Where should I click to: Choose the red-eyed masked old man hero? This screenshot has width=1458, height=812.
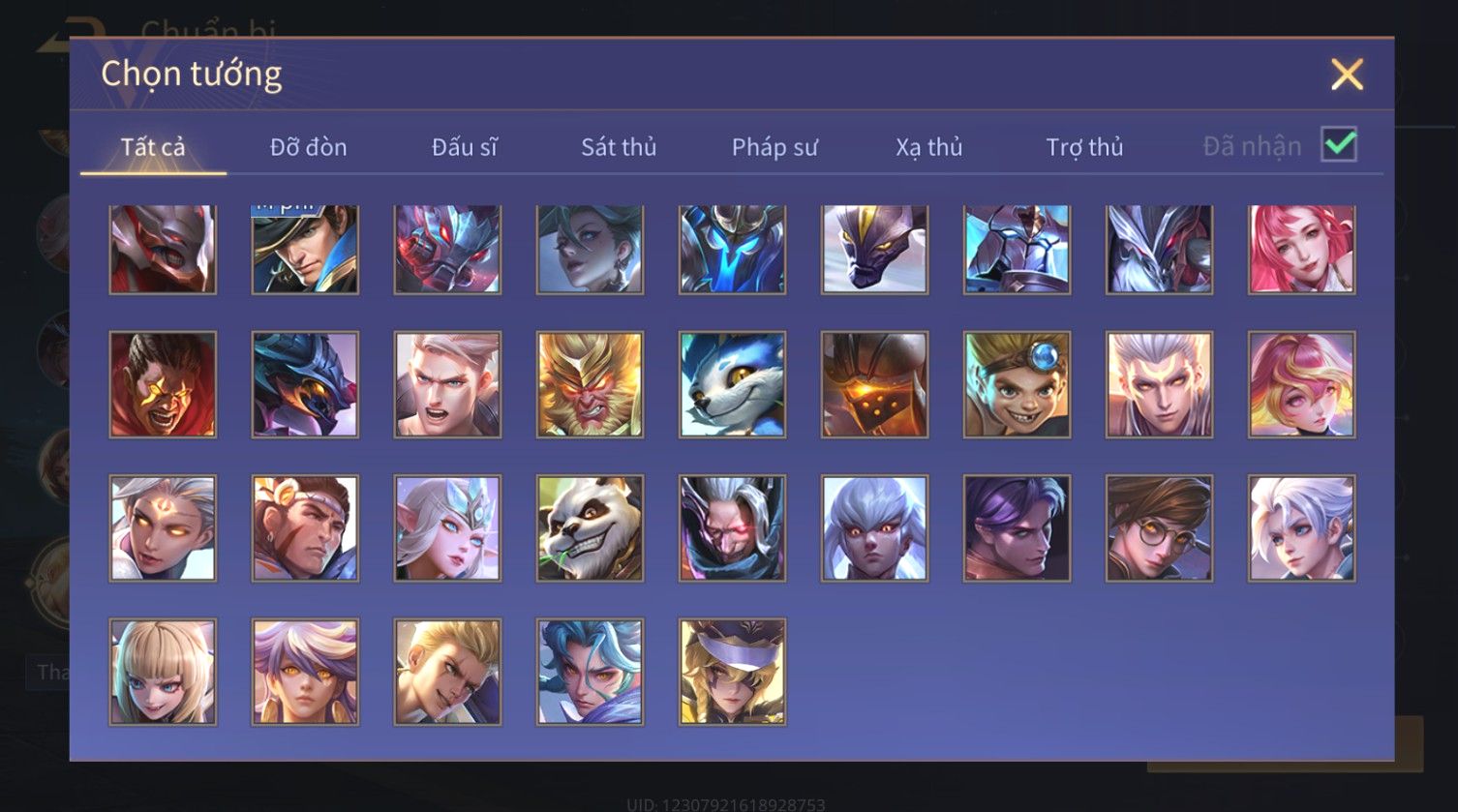pos(732,528)
